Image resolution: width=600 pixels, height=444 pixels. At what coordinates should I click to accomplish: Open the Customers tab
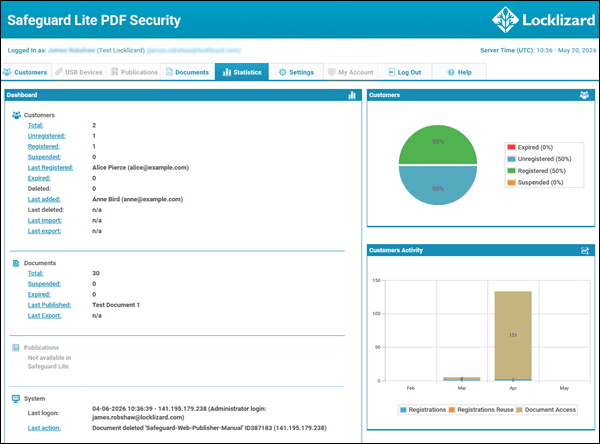(x=26, y=72)
